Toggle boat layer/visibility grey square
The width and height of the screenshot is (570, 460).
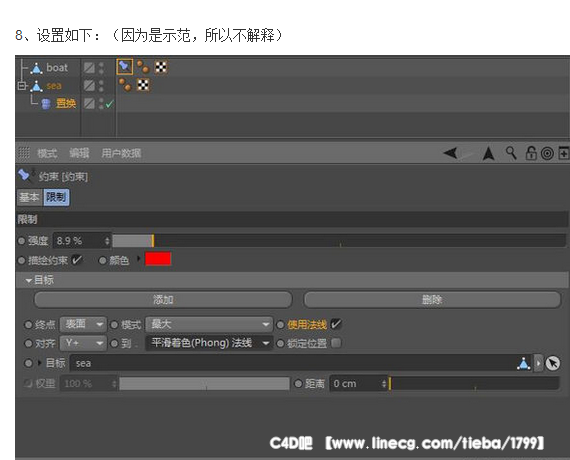[89, 68]
